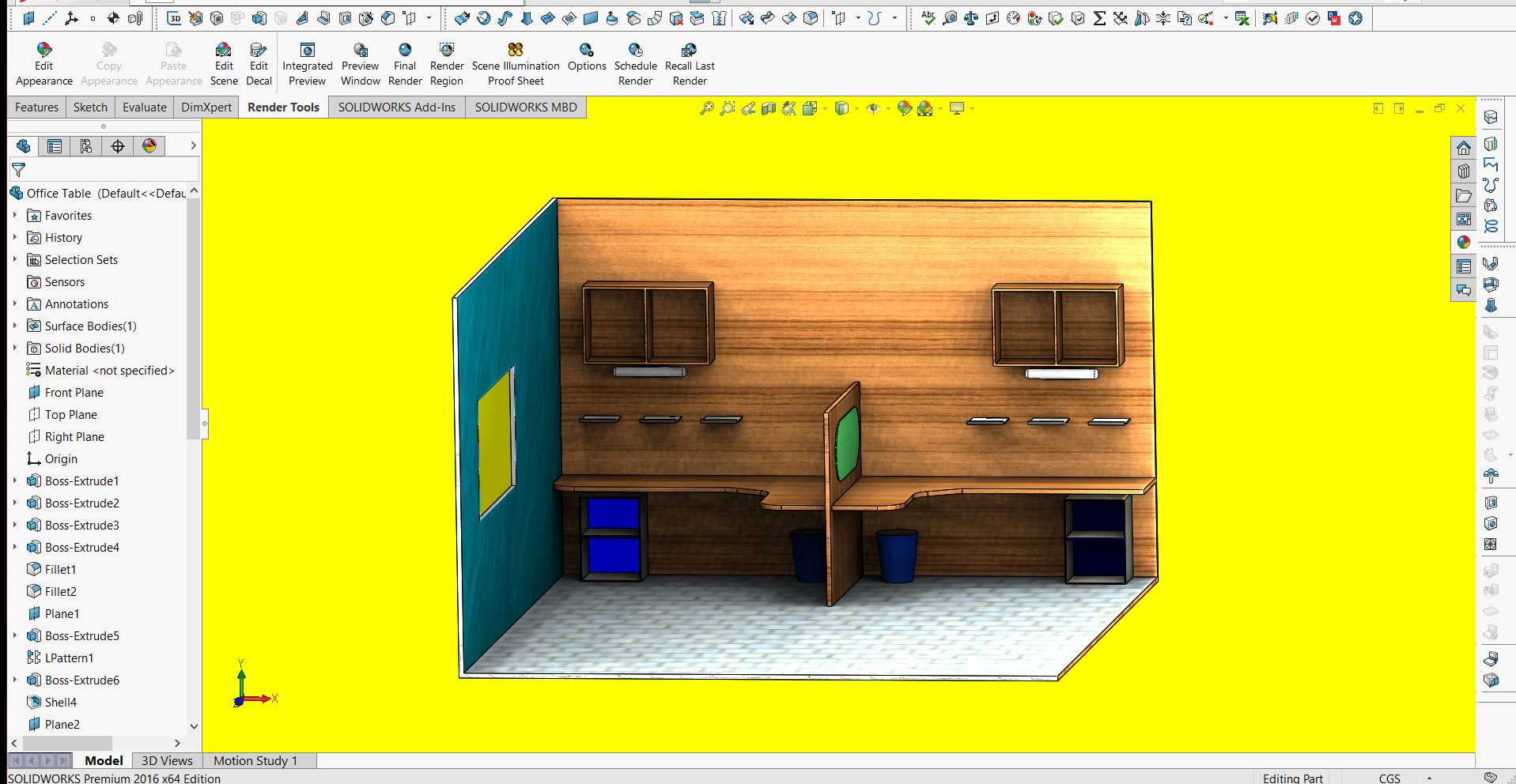1516x784 pixels.
Task: Expand the History node
Action: (14, 237)
